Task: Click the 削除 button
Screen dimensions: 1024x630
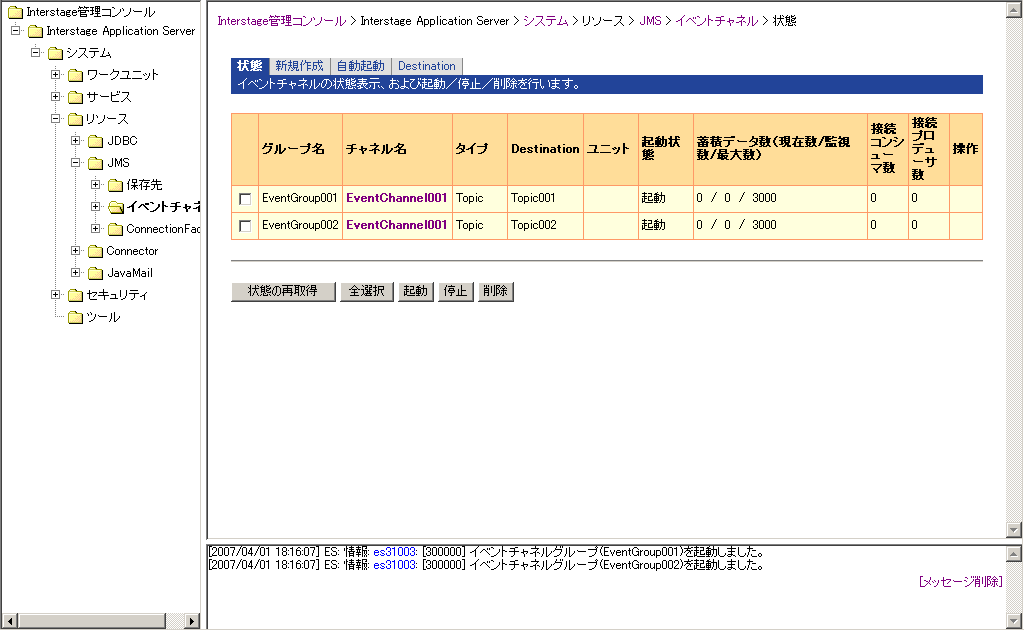Action: point(496,291)
